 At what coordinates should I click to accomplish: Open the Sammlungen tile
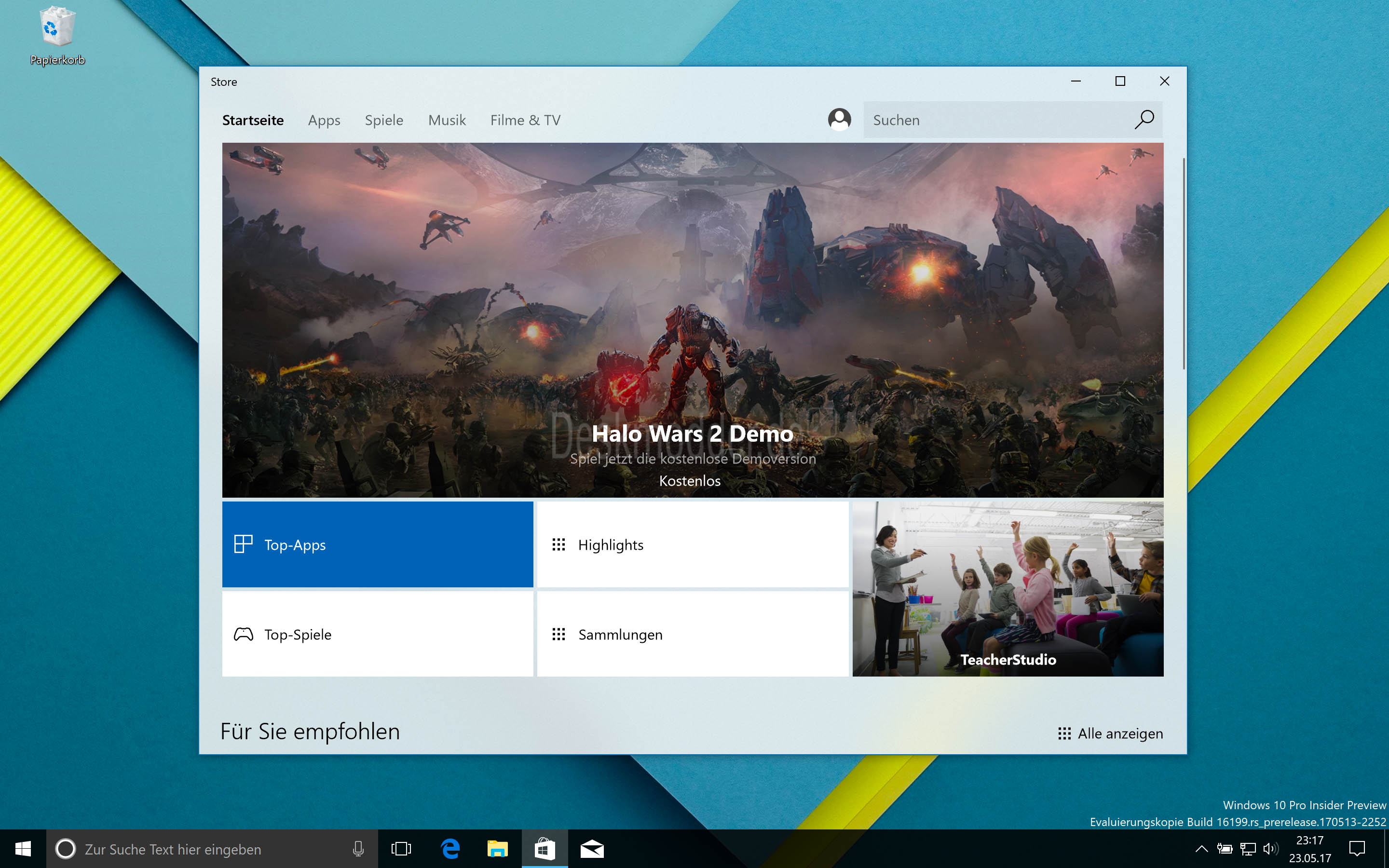693,634
